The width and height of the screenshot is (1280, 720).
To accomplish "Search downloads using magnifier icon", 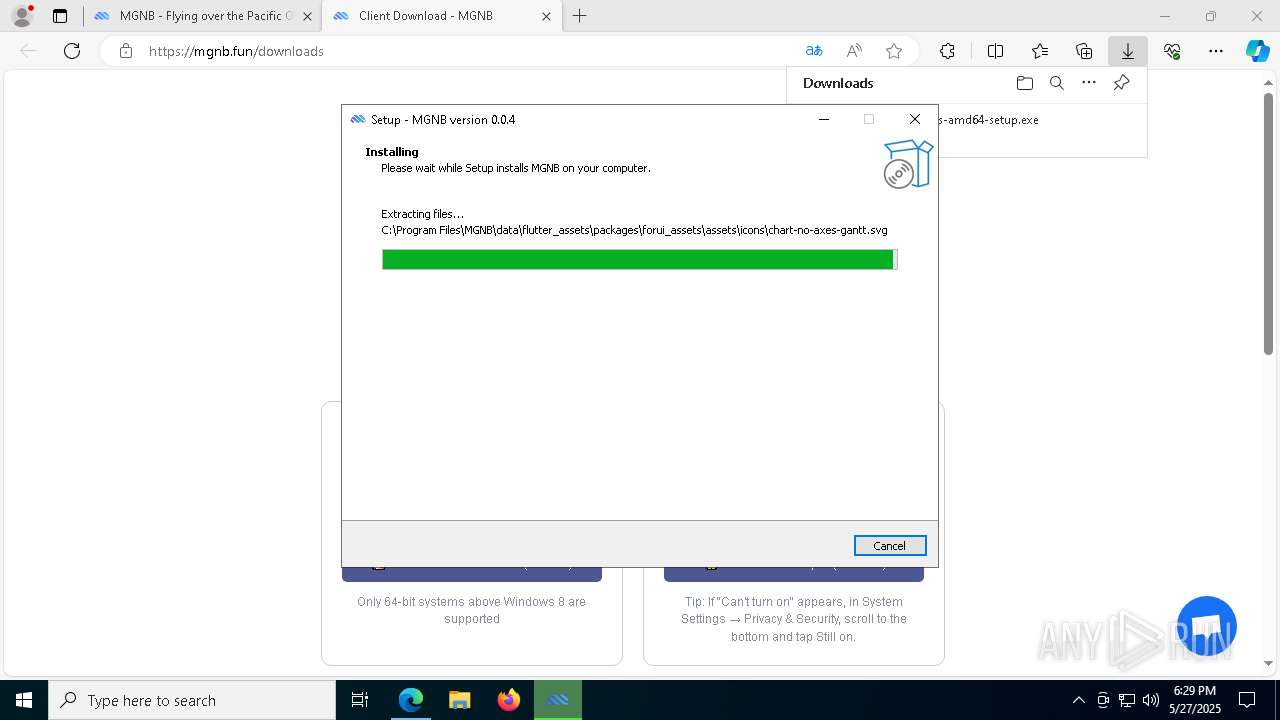I will [1056, 83].
